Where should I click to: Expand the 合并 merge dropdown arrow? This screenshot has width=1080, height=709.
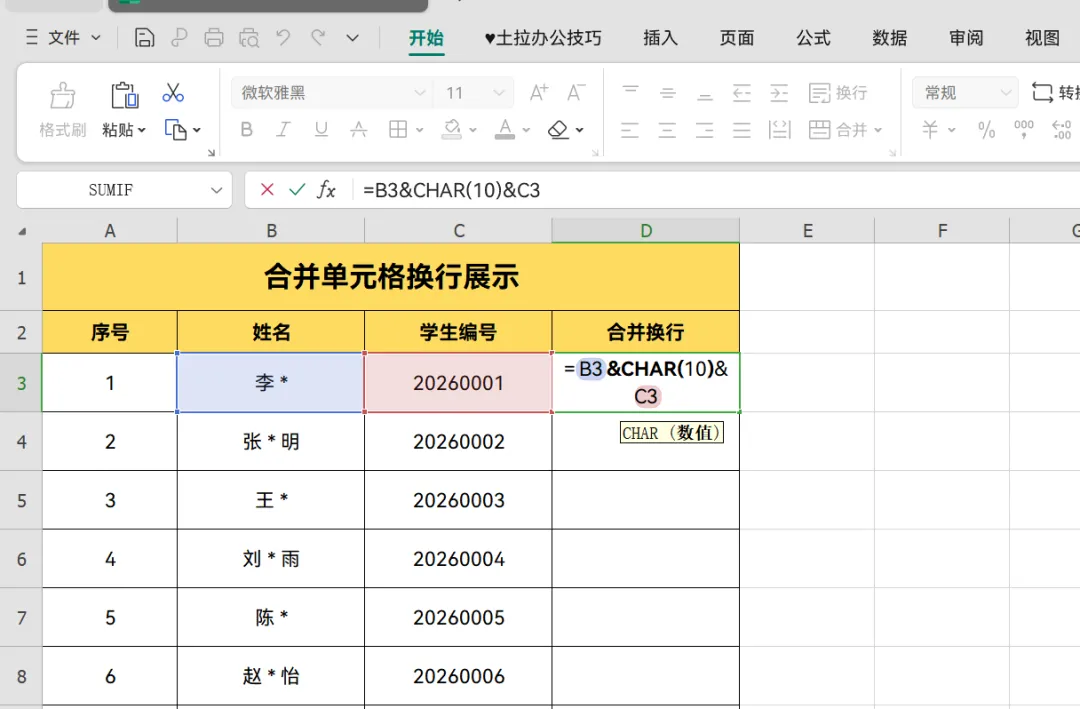(878, 130)
